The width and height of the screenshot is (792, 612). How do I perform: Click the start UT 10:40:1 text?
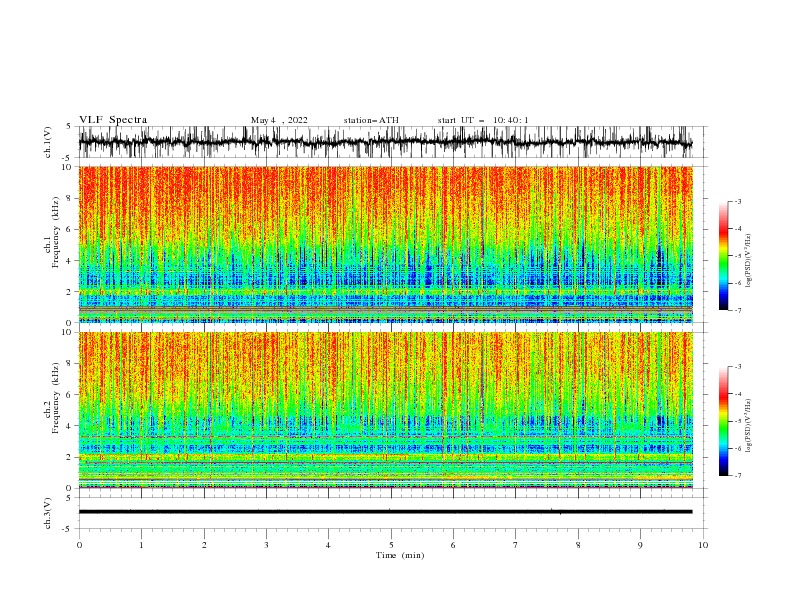[483, 120]
